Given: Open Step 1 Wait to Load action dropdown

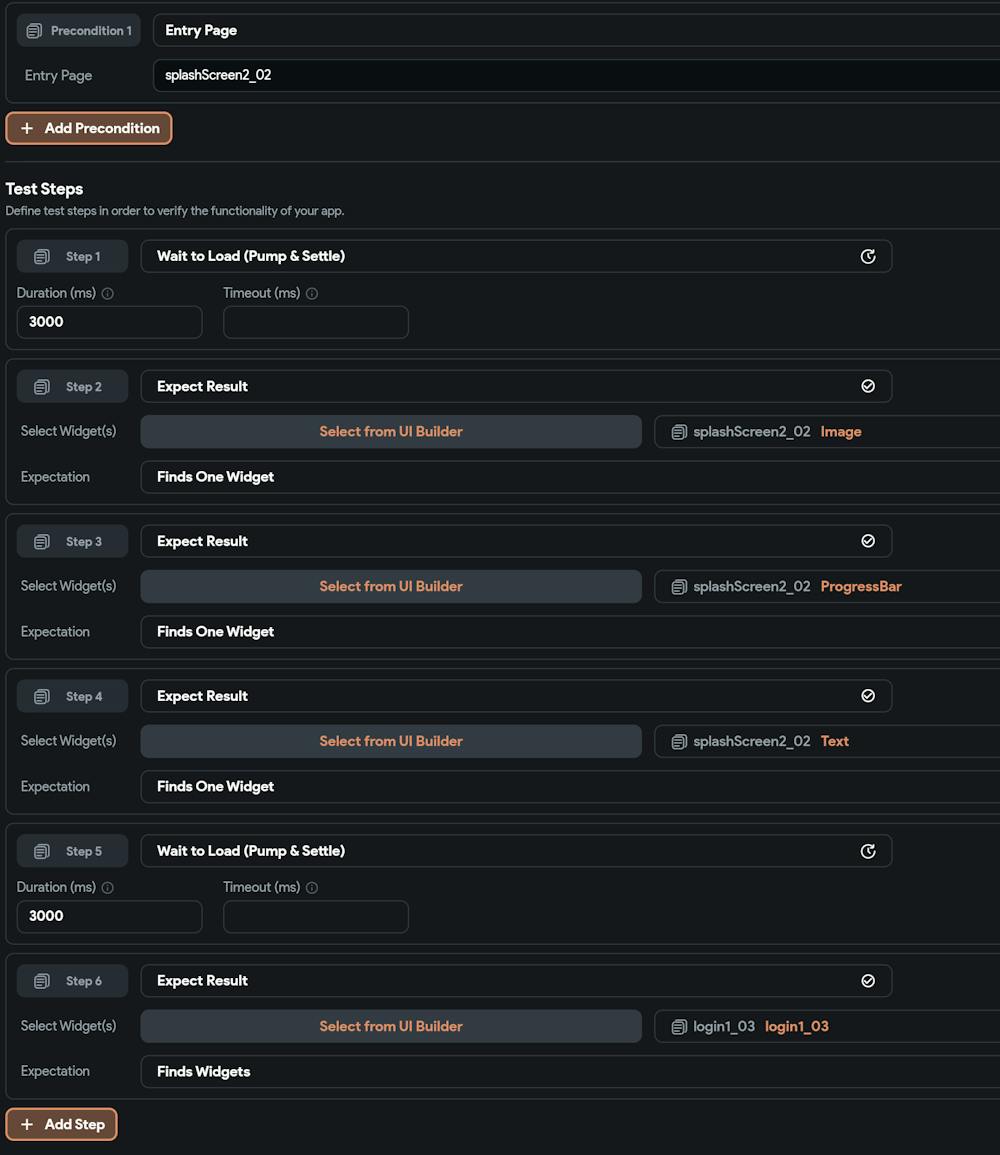Looking at the screenshot, I should [516, 256].
